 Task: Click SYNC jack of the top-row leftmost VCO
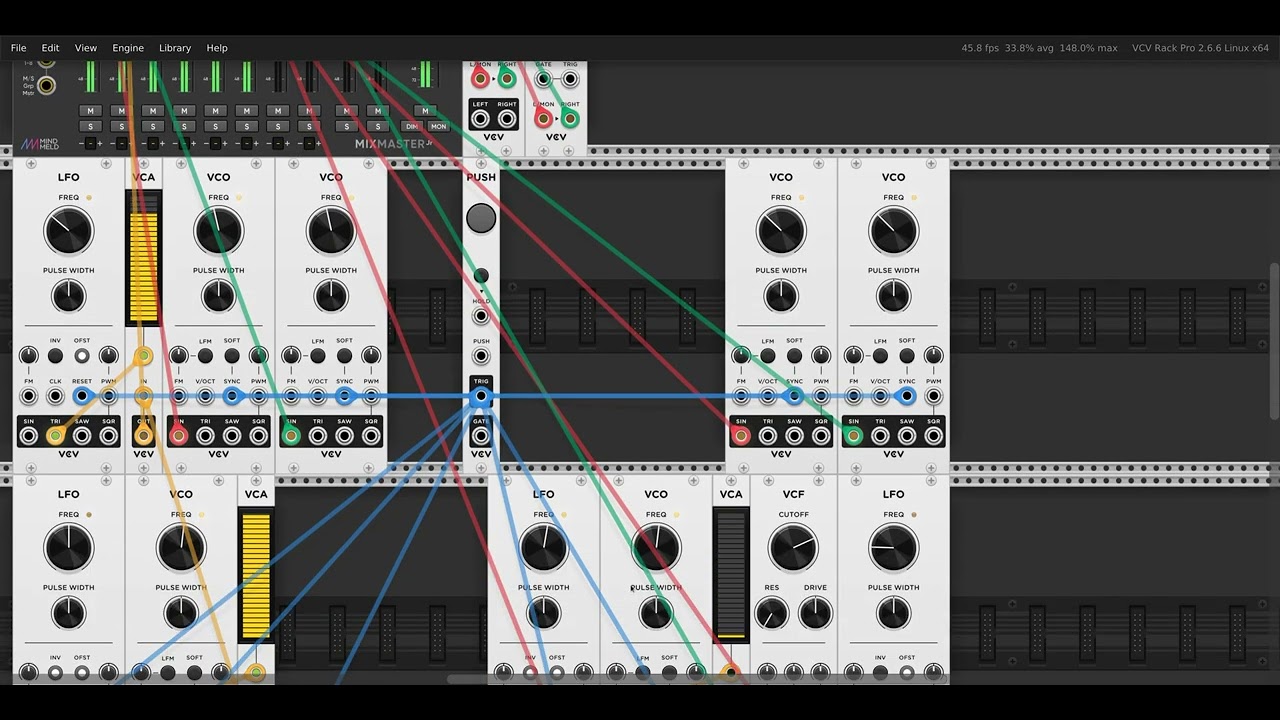pyautogui.click(x=232, y=396)
